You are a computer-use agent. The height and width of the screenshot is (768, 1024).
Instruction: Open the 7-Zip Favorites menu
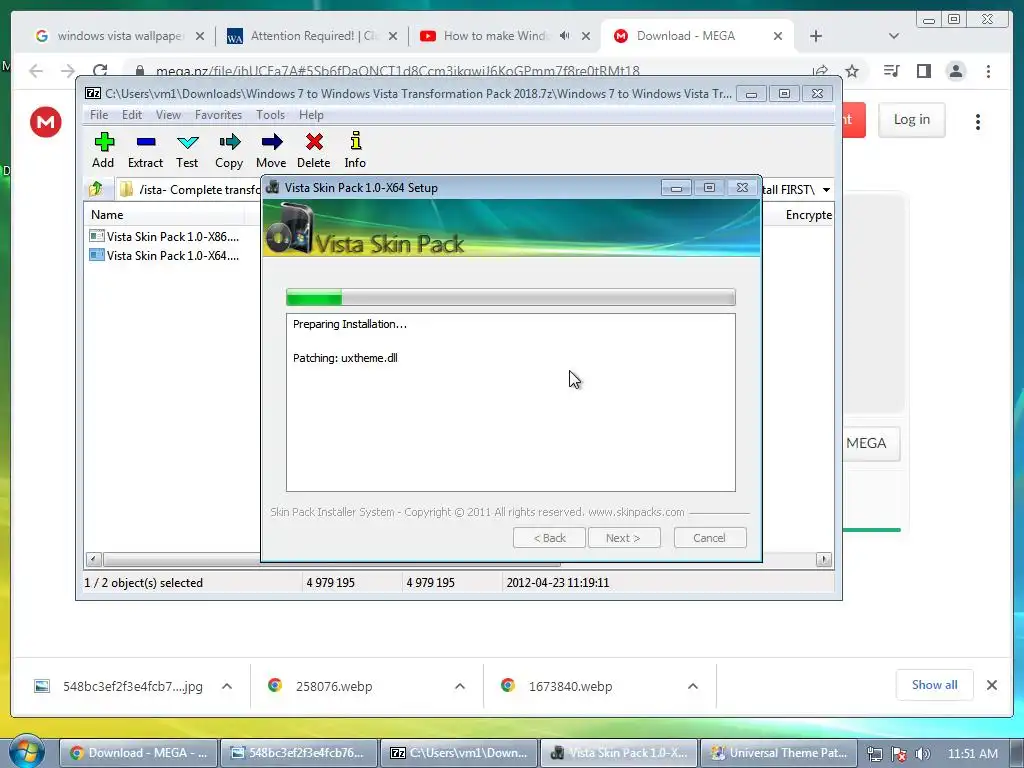tap(218, 115)
